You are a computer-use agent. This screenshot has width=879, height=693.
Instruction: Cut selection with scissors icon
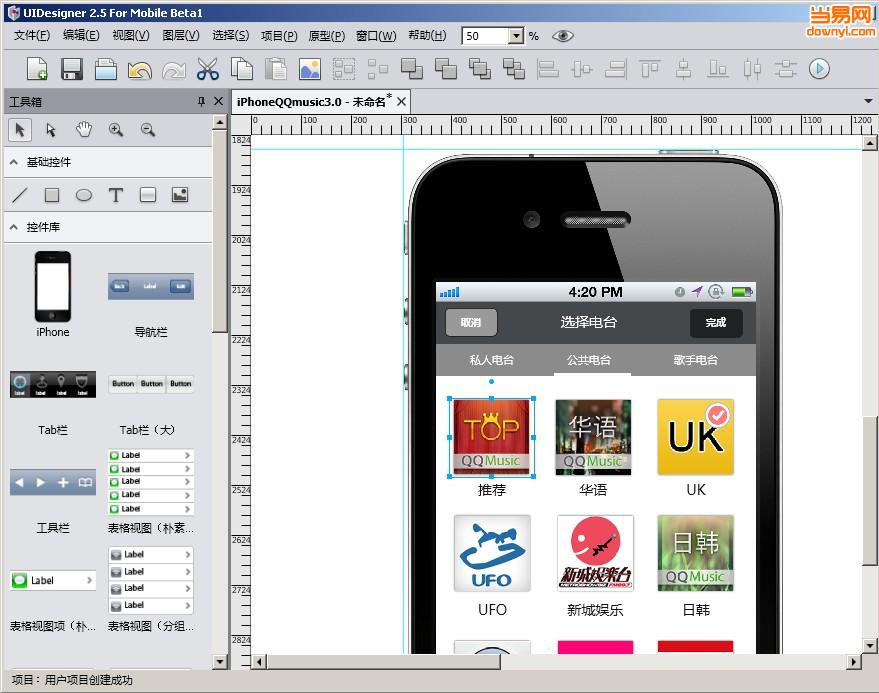pyautogui.click(x=207, y=69)
